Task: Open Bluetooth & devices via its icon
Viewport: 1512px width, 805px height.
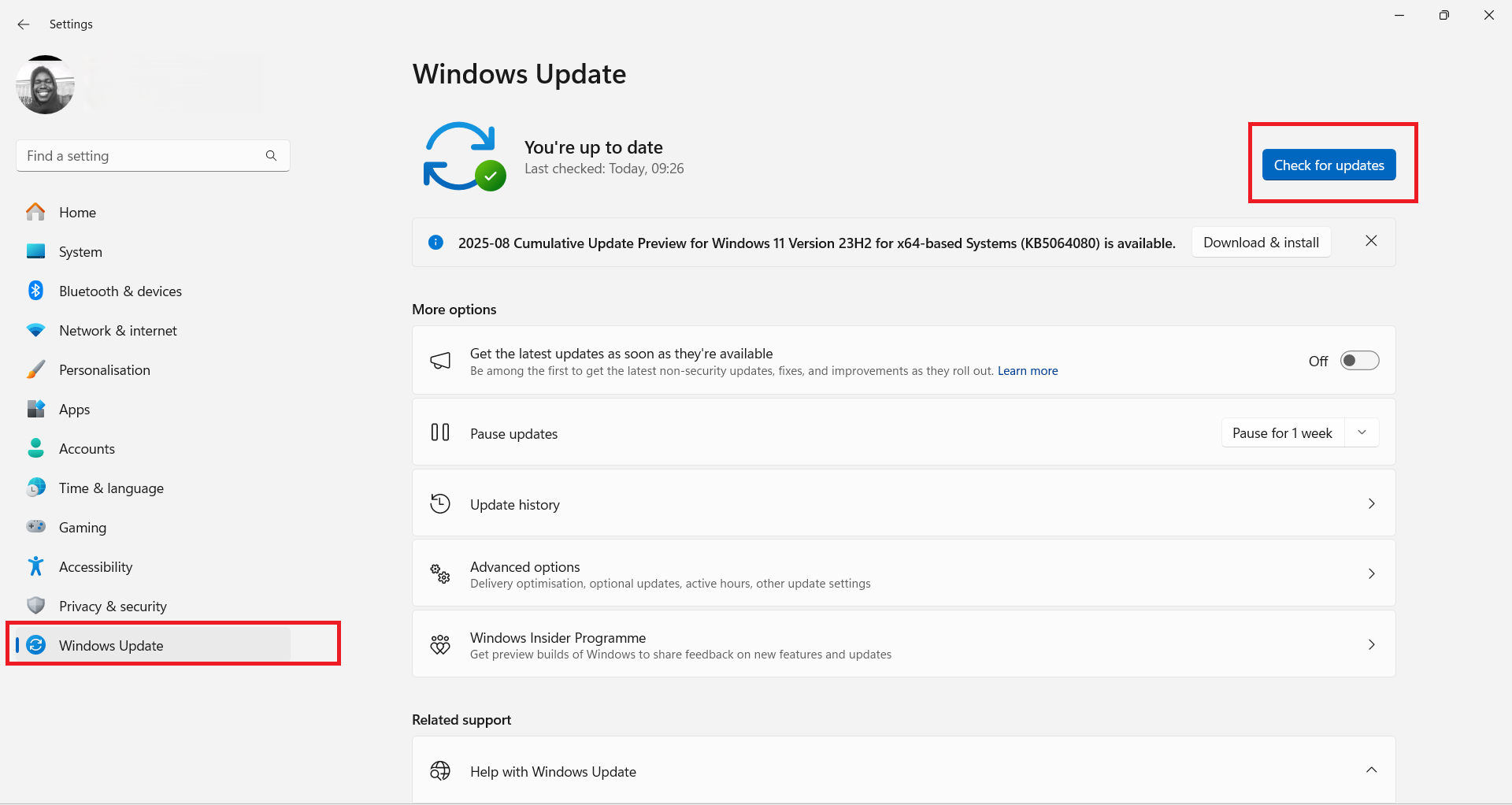Action: [35, 291]
